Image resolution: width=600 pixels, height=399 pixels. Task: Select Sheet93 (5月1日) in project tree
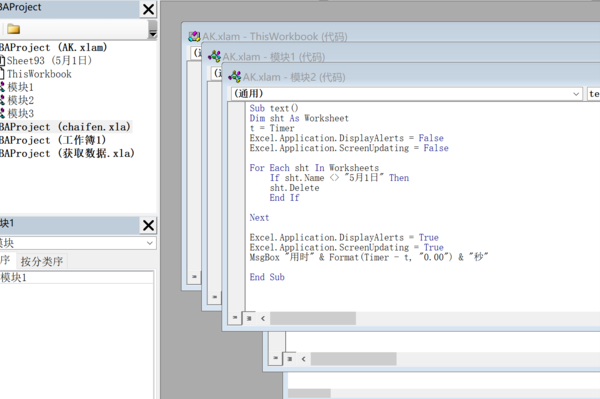pyautogui.click(x=49, y=60)
